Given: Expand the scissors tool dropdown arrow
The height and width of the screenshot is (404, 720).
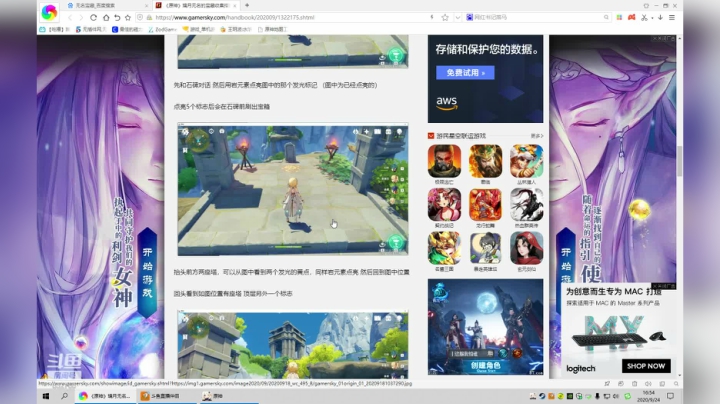Looking at the screenshot, I should [652, 18].
